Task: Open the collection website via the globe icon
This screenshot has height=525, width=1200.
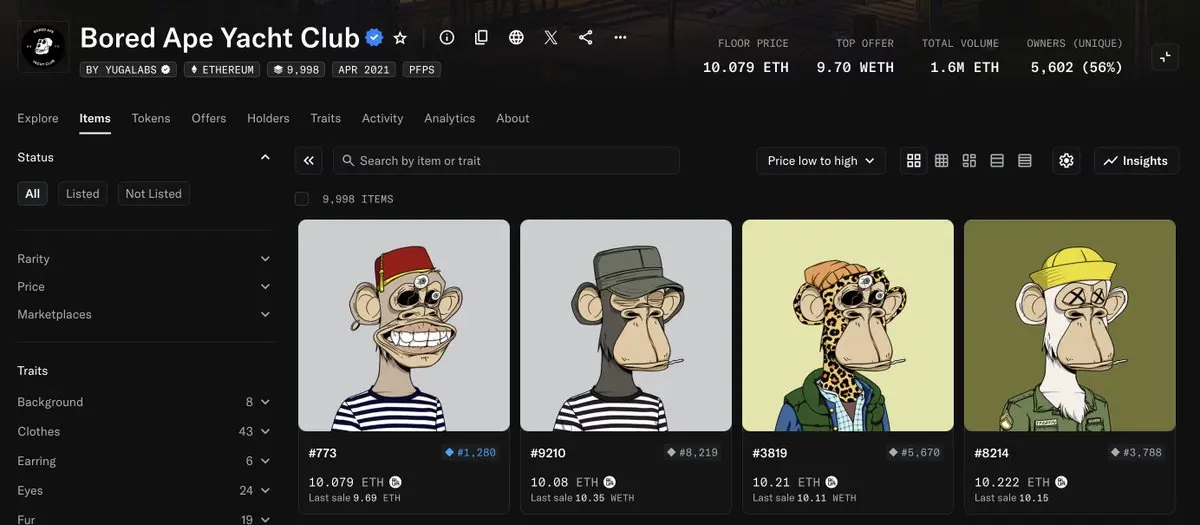Action: (516, 38)
